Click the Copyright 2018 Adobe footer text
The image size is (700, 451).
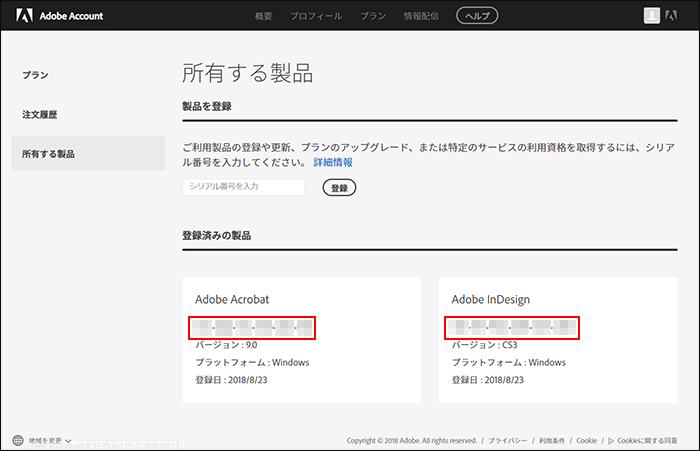pos(412,441)
